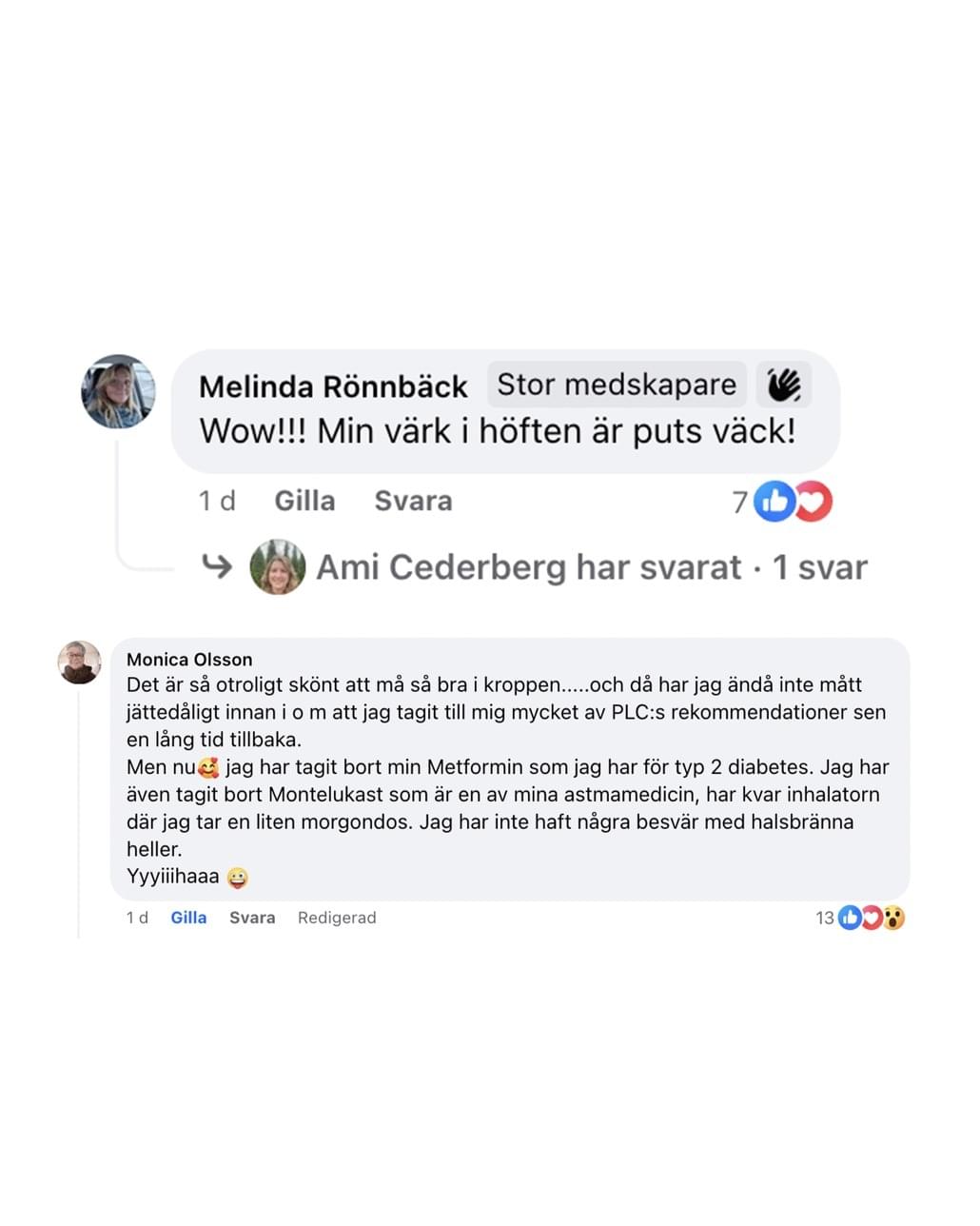Open the 1 d timestamp on Melinda's comment
This screenshot has height=1226, width=980.
[217, 501]
